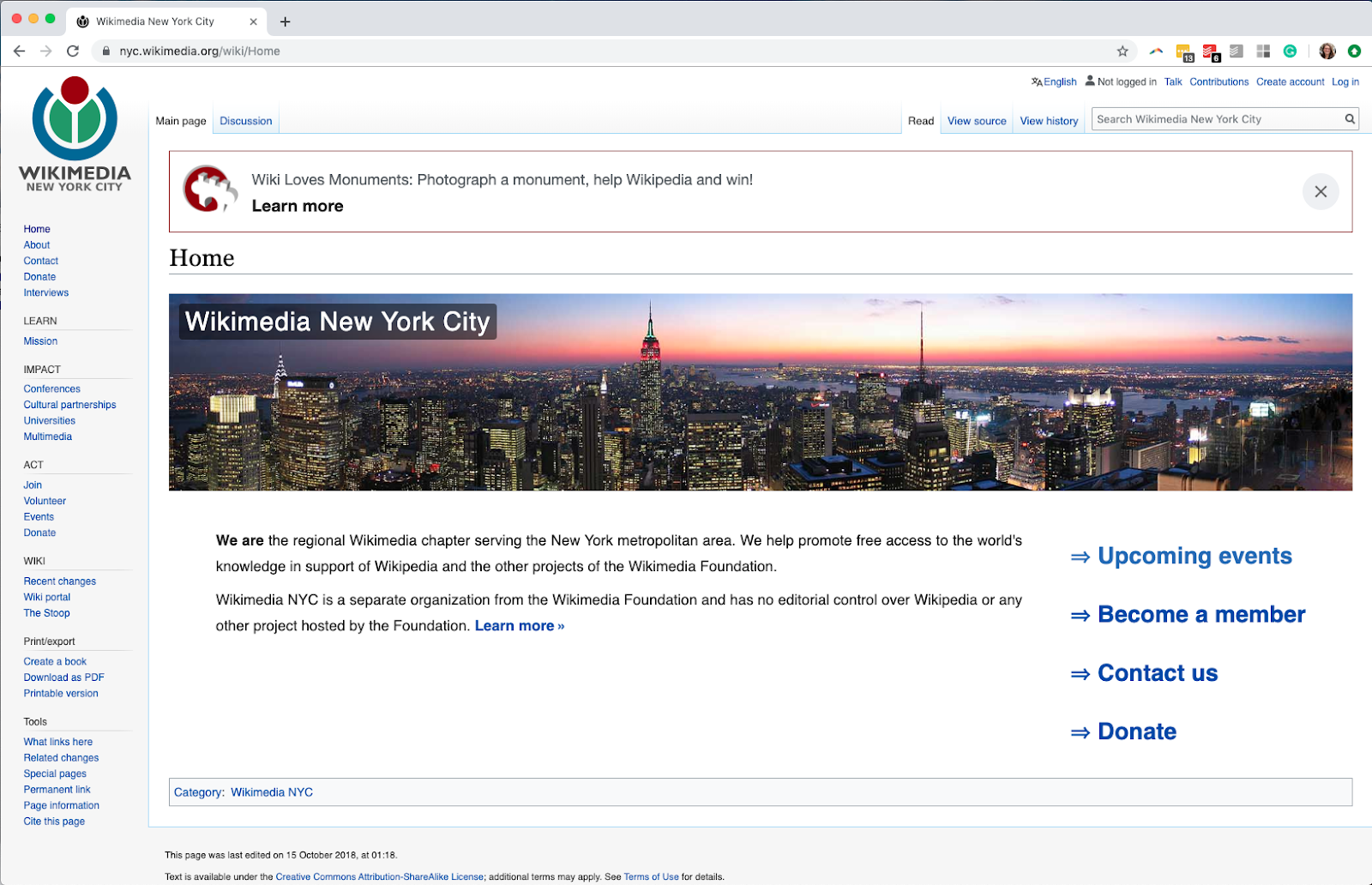Open Recent changes in the sidebar
This screenshot has width=1372, height=885.
click(60, 581)
